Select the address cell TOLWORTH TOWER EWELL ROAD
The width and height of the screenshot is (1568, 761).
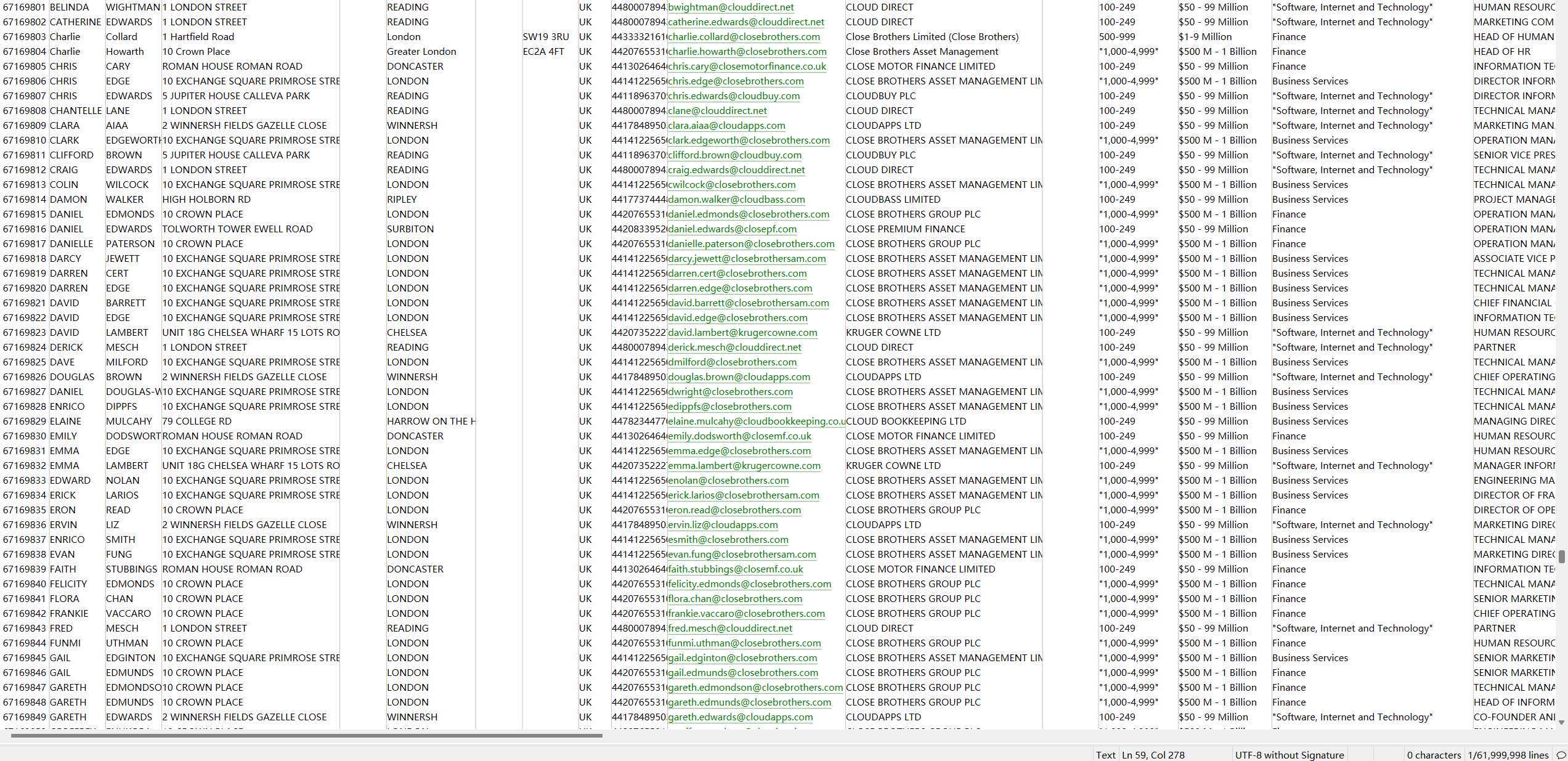237,229
